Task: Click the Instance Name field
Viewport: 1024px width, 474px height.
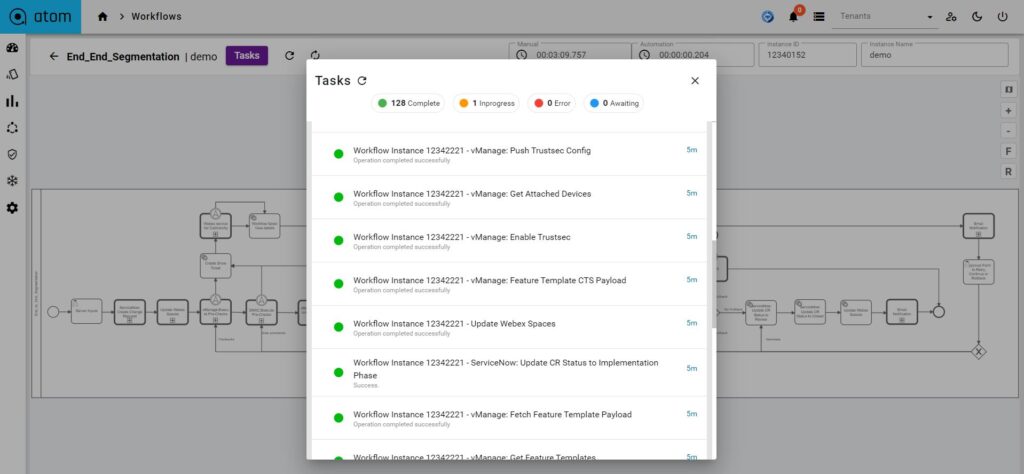Action: [x=935, y=55]
